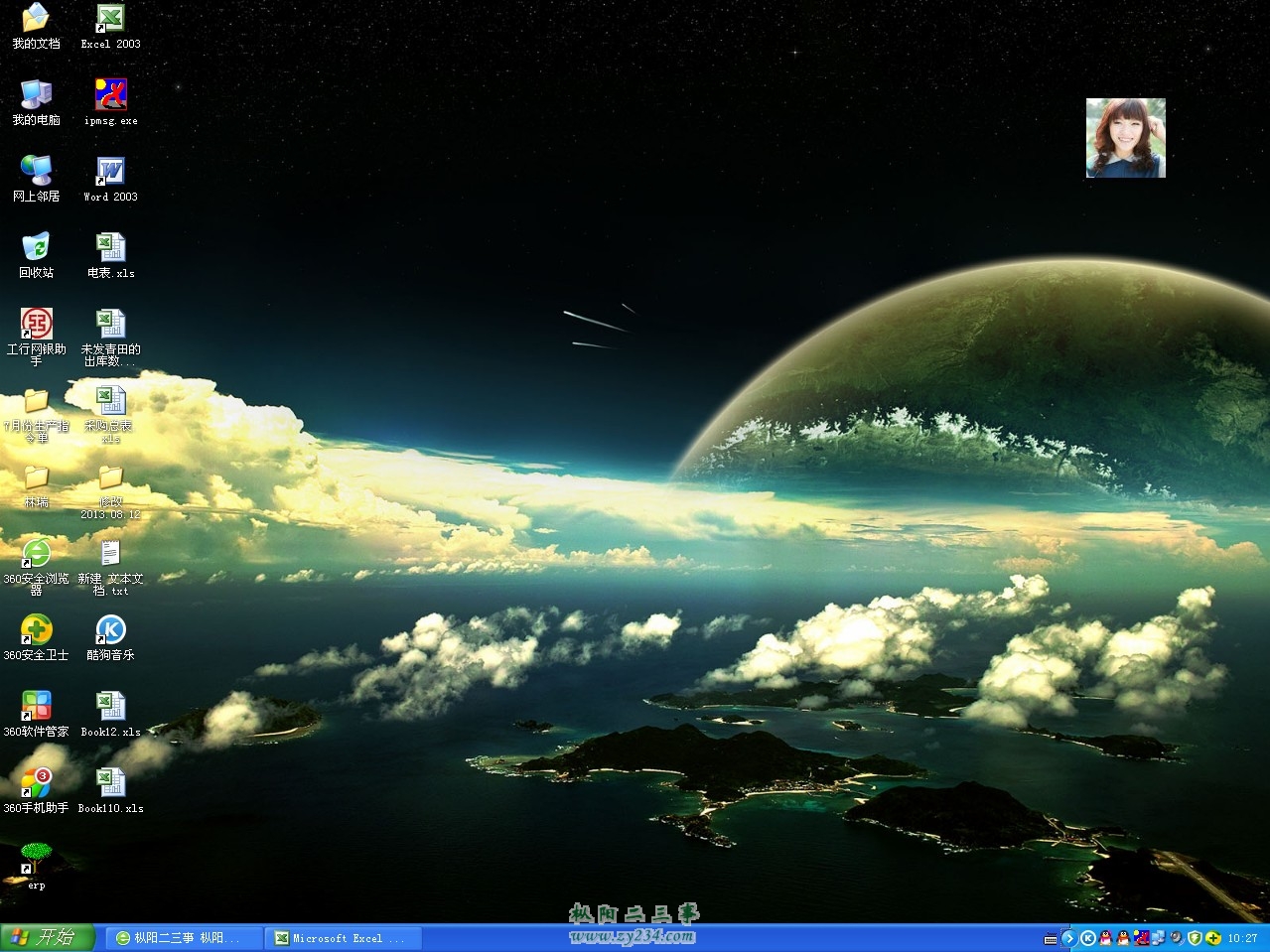
Task: Open the green 360 shield tray icon
Action: point(1196,938)
